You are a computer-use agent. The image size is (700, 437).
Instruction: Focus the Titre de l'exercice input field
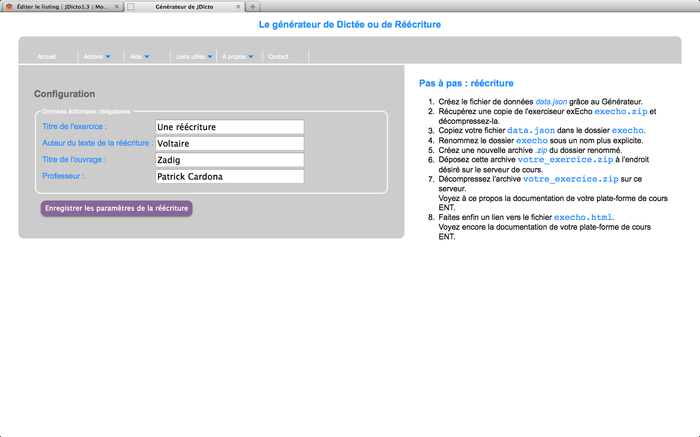pos(229,127)
